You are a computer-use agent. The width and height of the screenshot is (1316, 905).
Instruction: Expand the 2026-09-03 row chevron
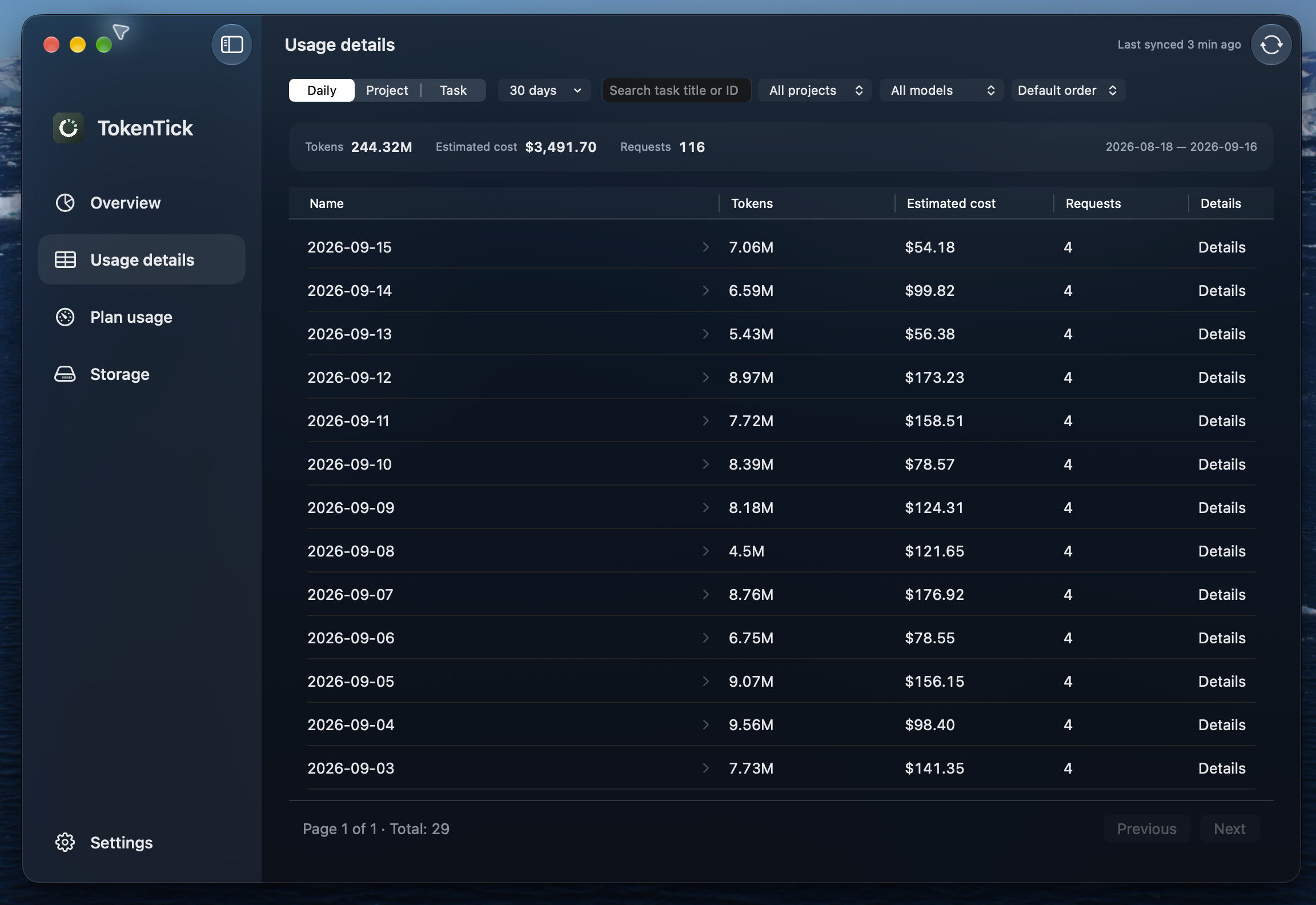(x=706, y=768)
